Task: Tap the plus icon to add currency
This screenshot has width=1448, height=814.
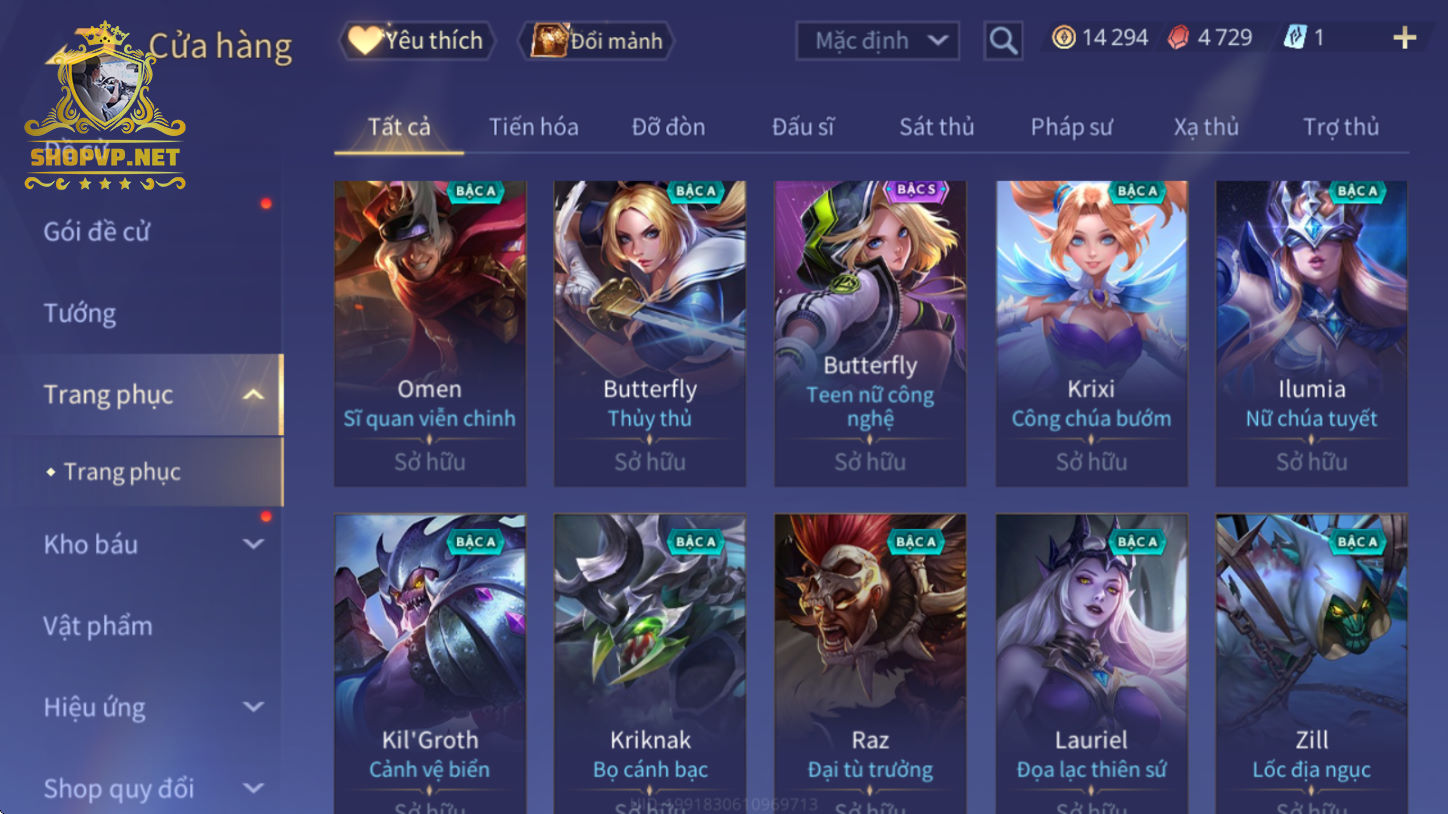Action: point(1405,38)
